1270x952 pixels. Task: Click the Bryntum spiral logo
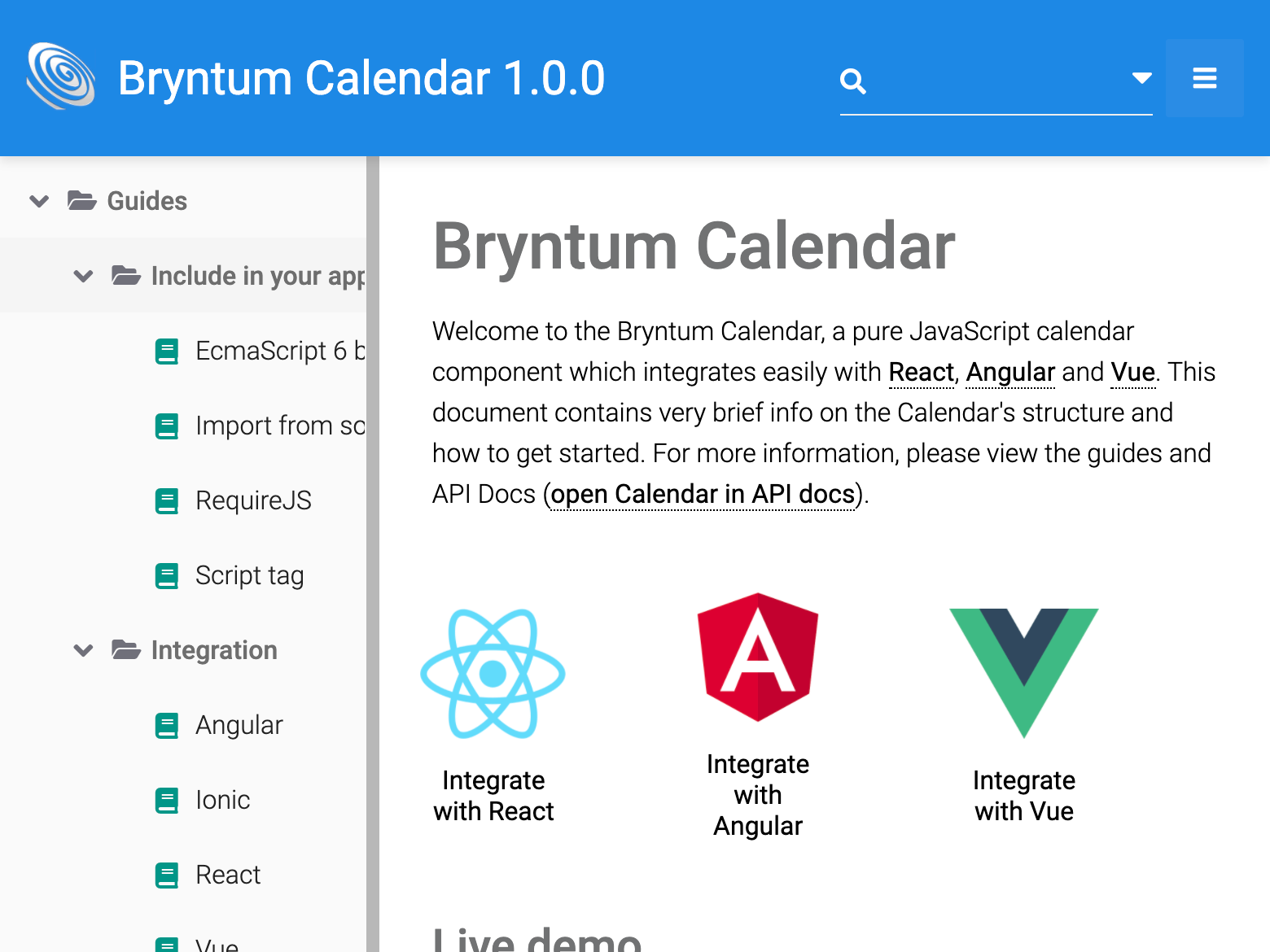click(61, 76)
